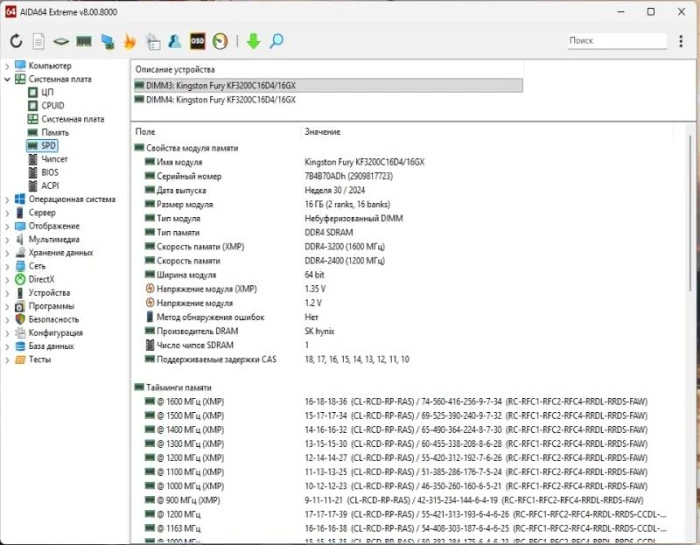Image resolution: width=700 pixels, height=545 pixels.
Task: Open BIOS in the sidebar tree
Action: [x=50, y=172]
